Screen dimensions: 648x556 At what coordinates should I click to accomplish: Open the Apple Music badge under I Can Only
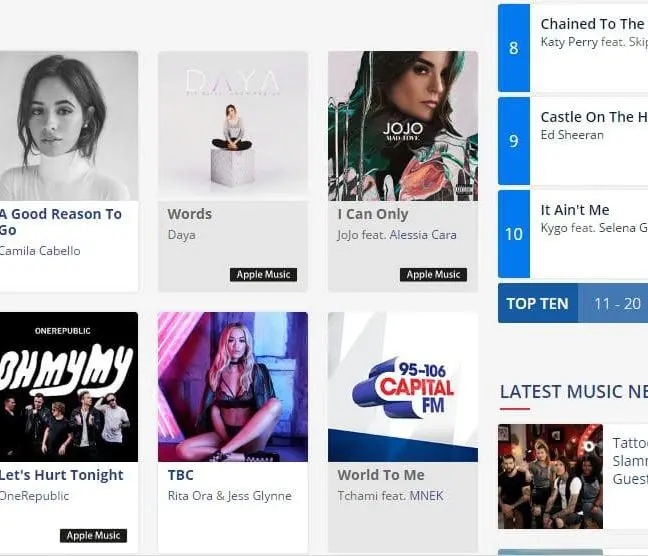point(433,274)
